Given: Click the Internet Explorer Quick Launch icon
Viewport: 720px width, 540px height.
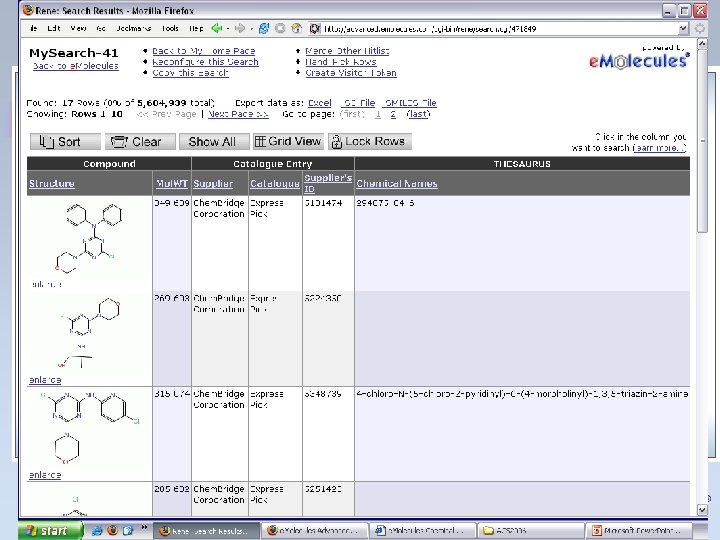Looking at the screenshot, I should point(97,530).
